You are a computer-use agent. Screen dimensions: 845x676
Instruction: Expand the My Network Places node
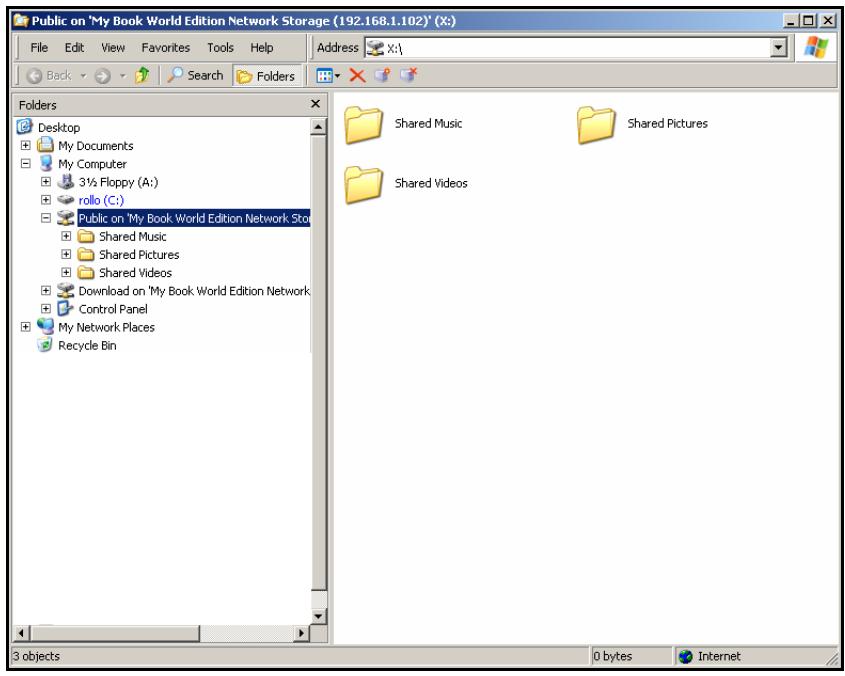pyautogui.click(x=25, y=327)
